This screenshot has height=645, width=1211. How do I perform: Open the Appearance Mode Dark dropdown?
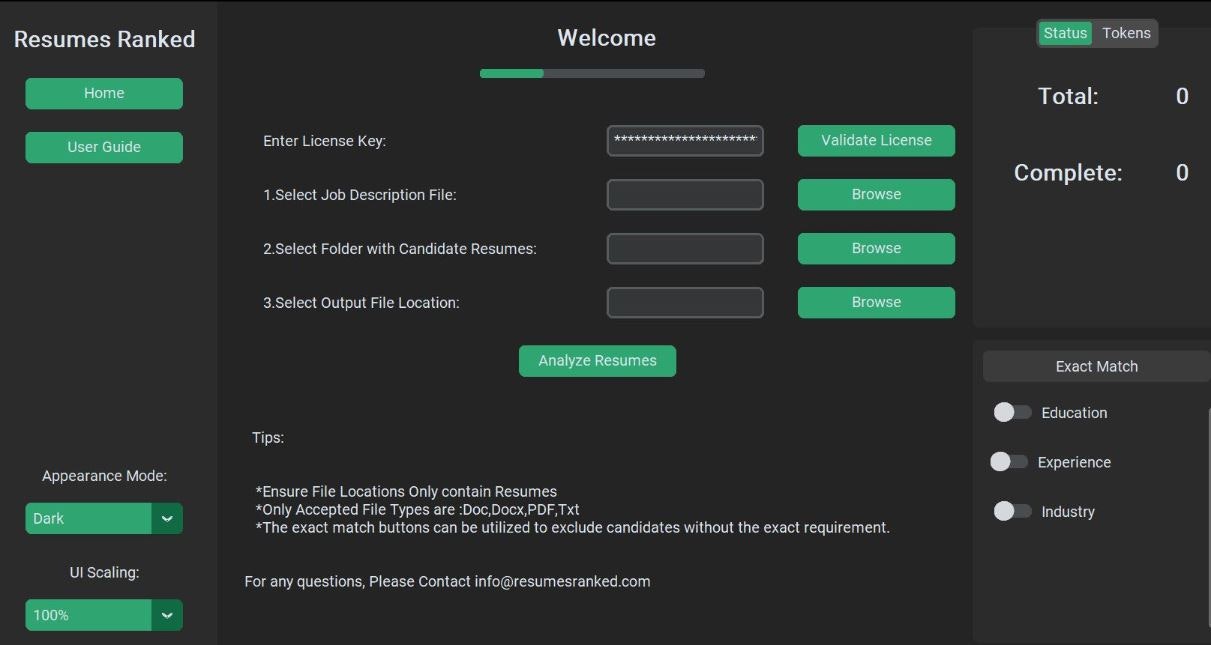104,518
